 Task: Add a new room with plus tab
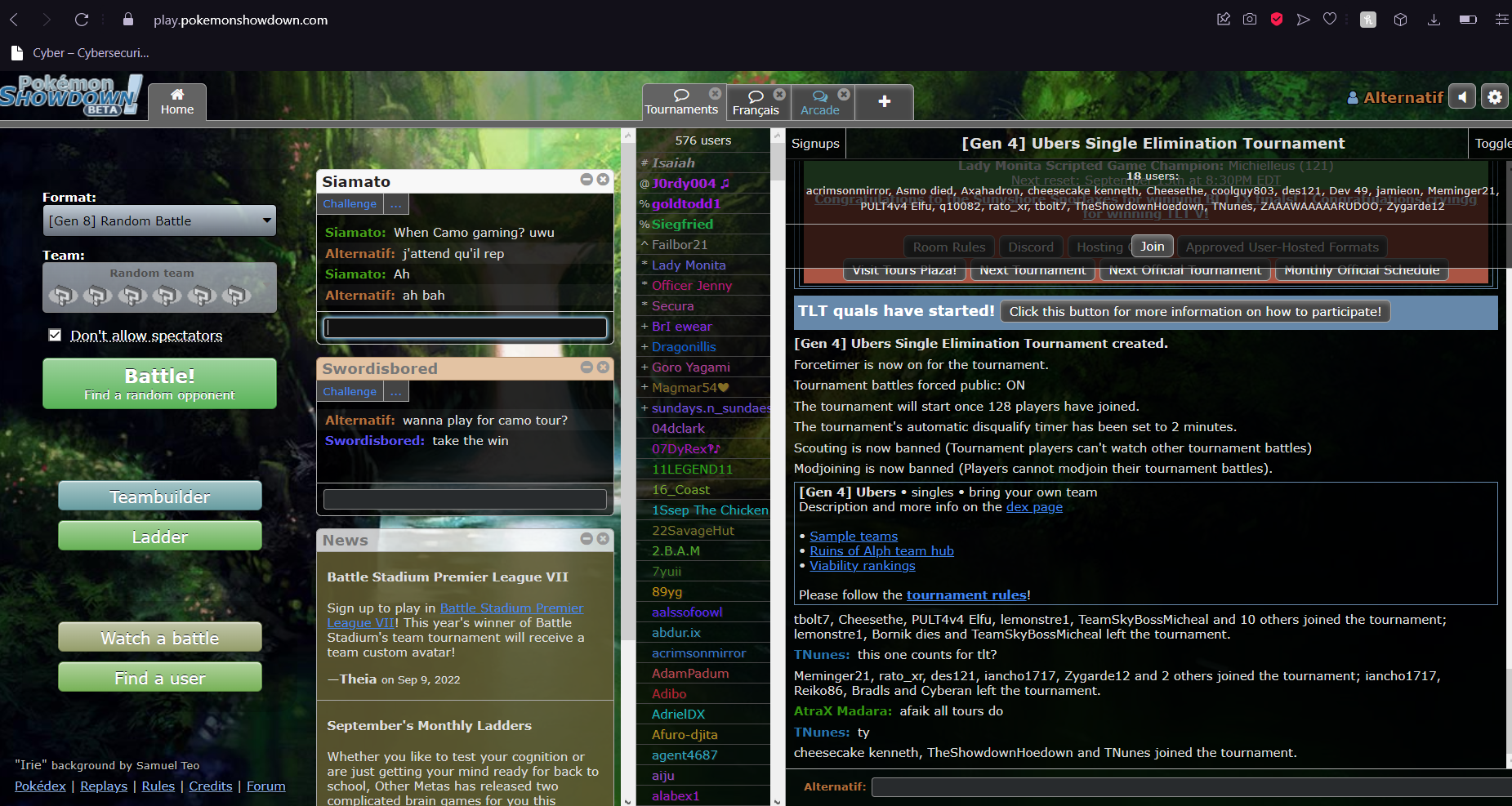click(x=884, y=102)
